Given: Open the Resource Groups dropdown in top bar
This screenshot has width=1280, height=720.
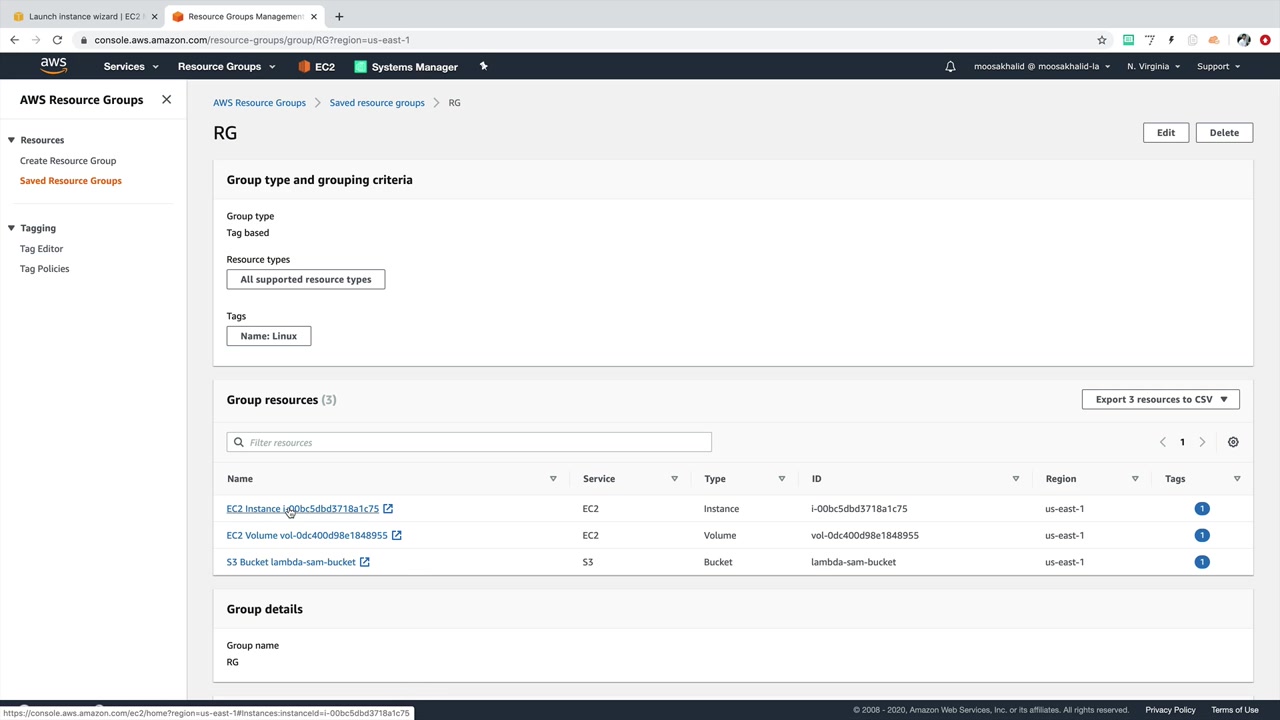Looking at the screenshot, I should click(x=226, y=67).
